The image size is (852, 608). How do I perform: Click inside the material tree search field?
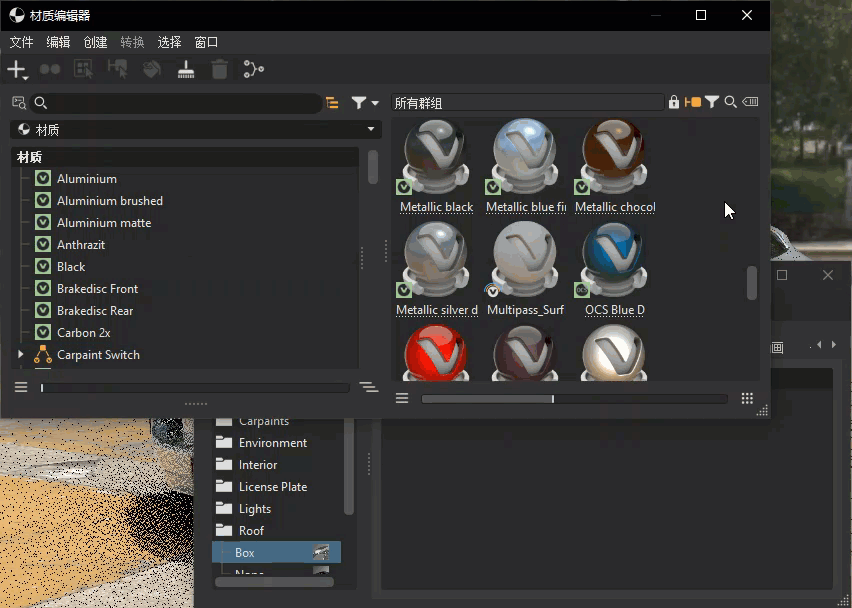coord(176,103)
